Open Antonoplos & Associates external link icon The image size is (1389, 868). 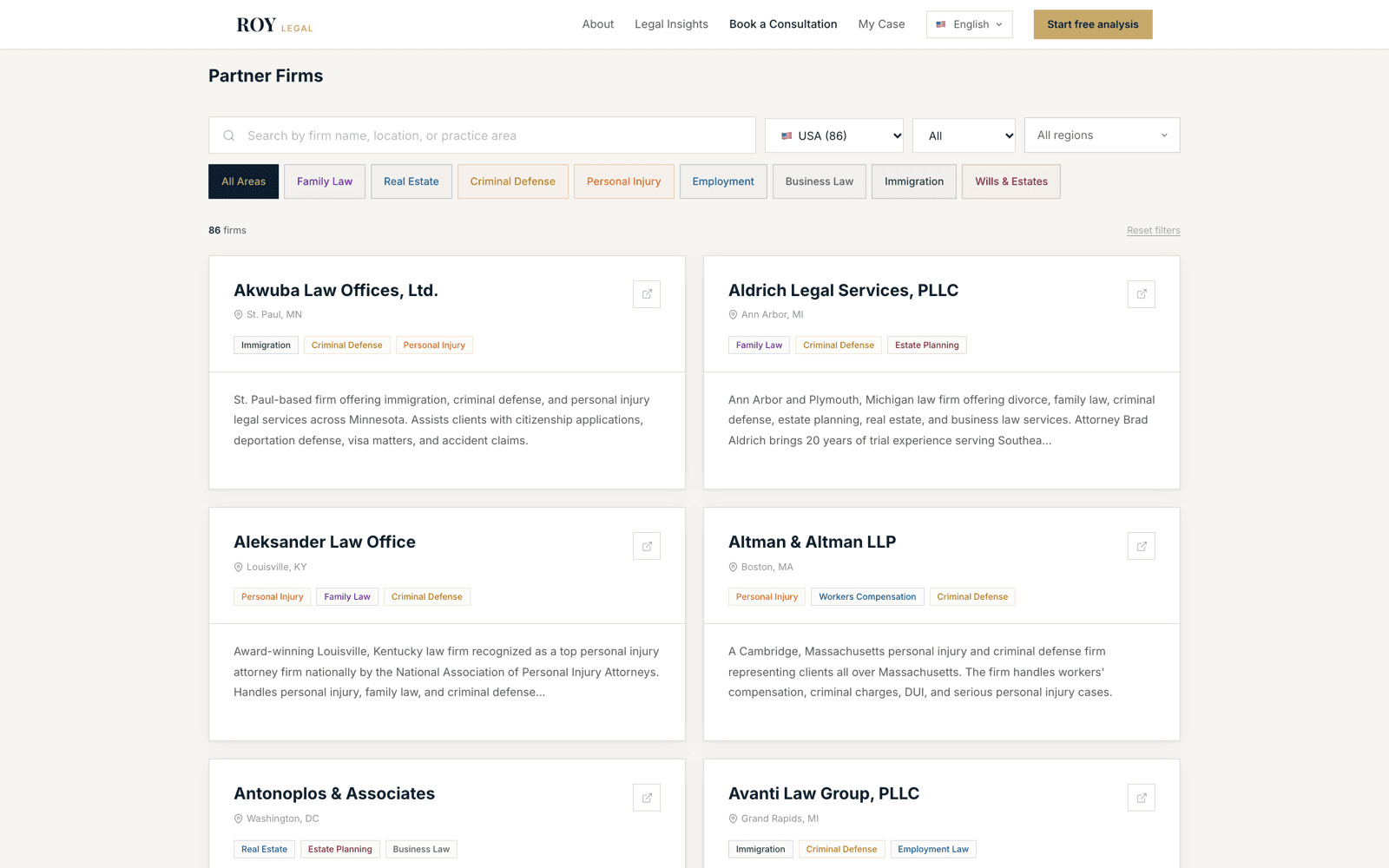click(x=647, y=798)
